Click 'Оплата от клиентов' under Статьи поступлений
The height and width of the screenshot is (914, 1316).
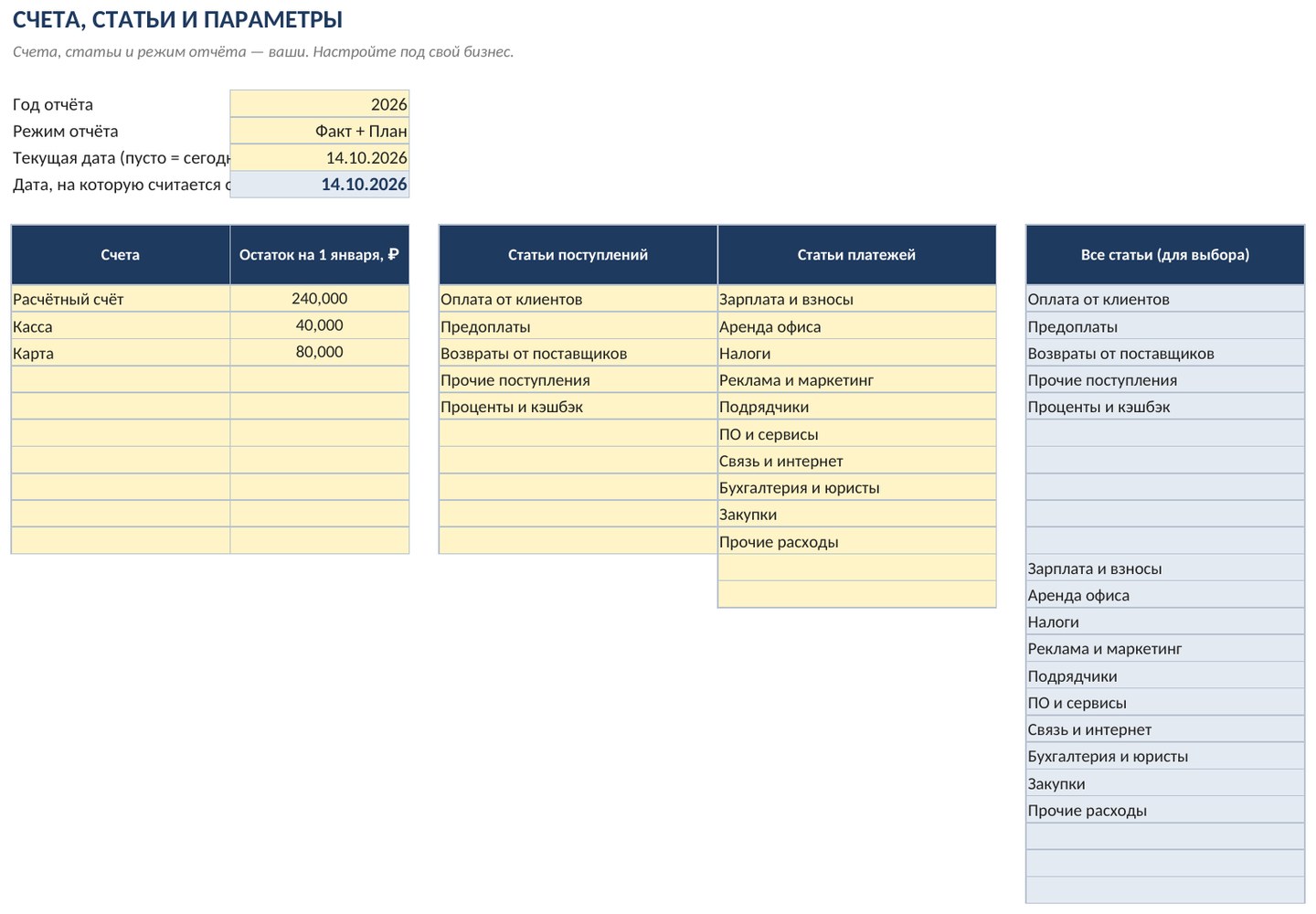click(x=578, y=299)
